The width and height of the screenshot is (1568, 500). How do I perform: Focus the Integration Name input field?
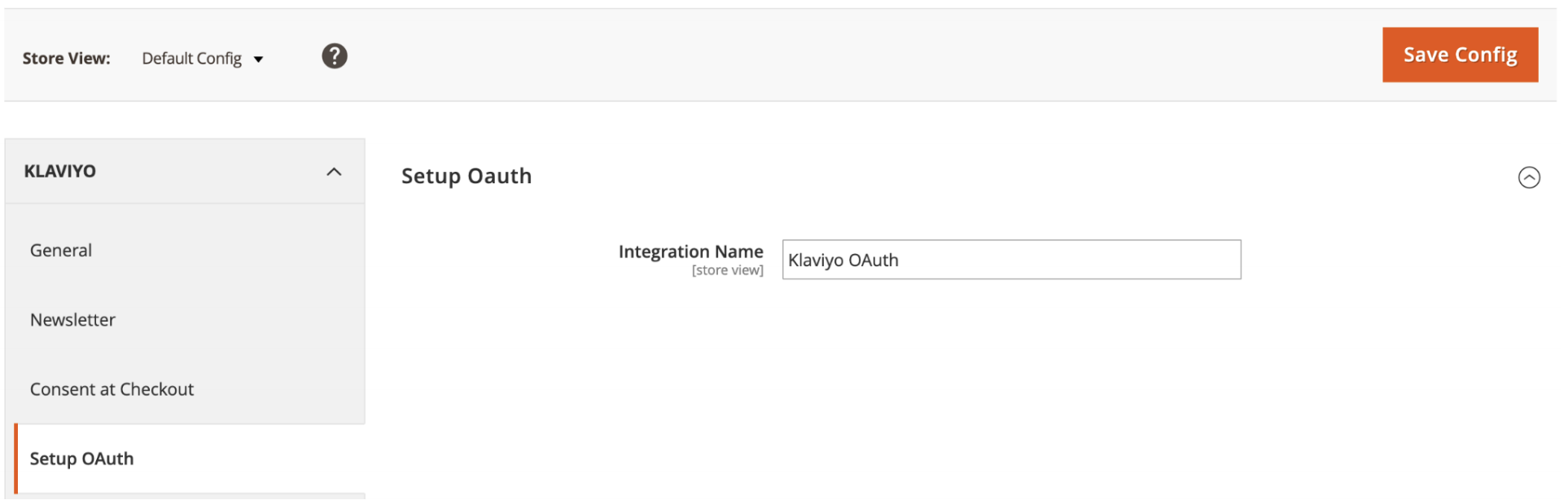1010,260
